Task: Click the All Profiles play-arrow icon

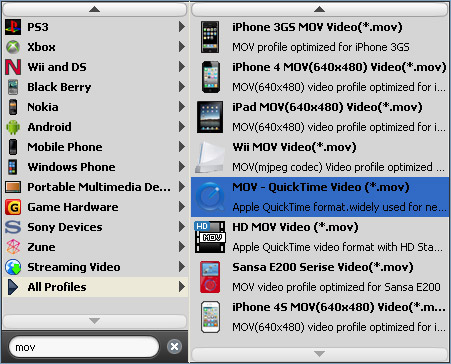Action: coord(13,287)
